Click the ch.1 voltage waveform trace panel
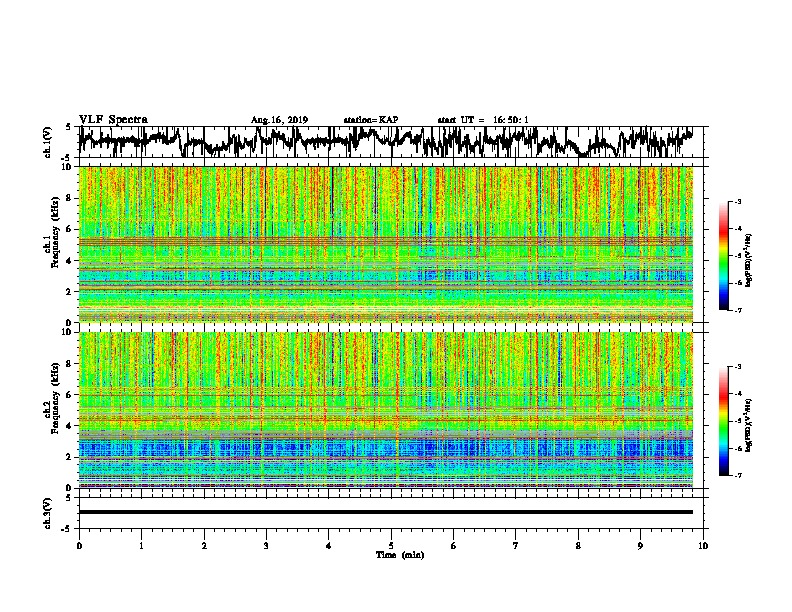792x612 pixels. tap(391, 142)
